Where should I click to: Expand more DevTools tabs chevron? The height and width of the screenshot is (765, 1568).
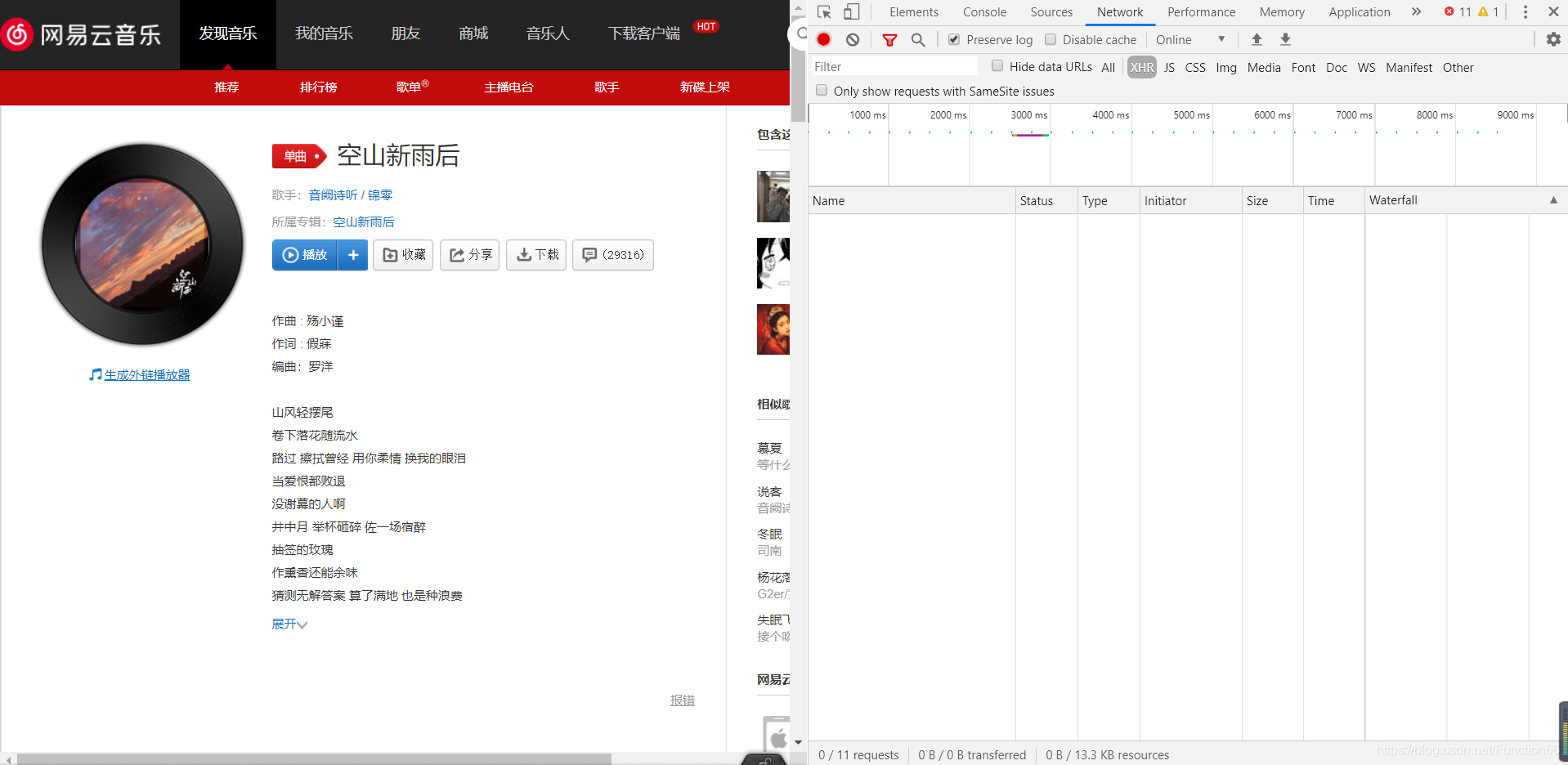point(1416,11)
